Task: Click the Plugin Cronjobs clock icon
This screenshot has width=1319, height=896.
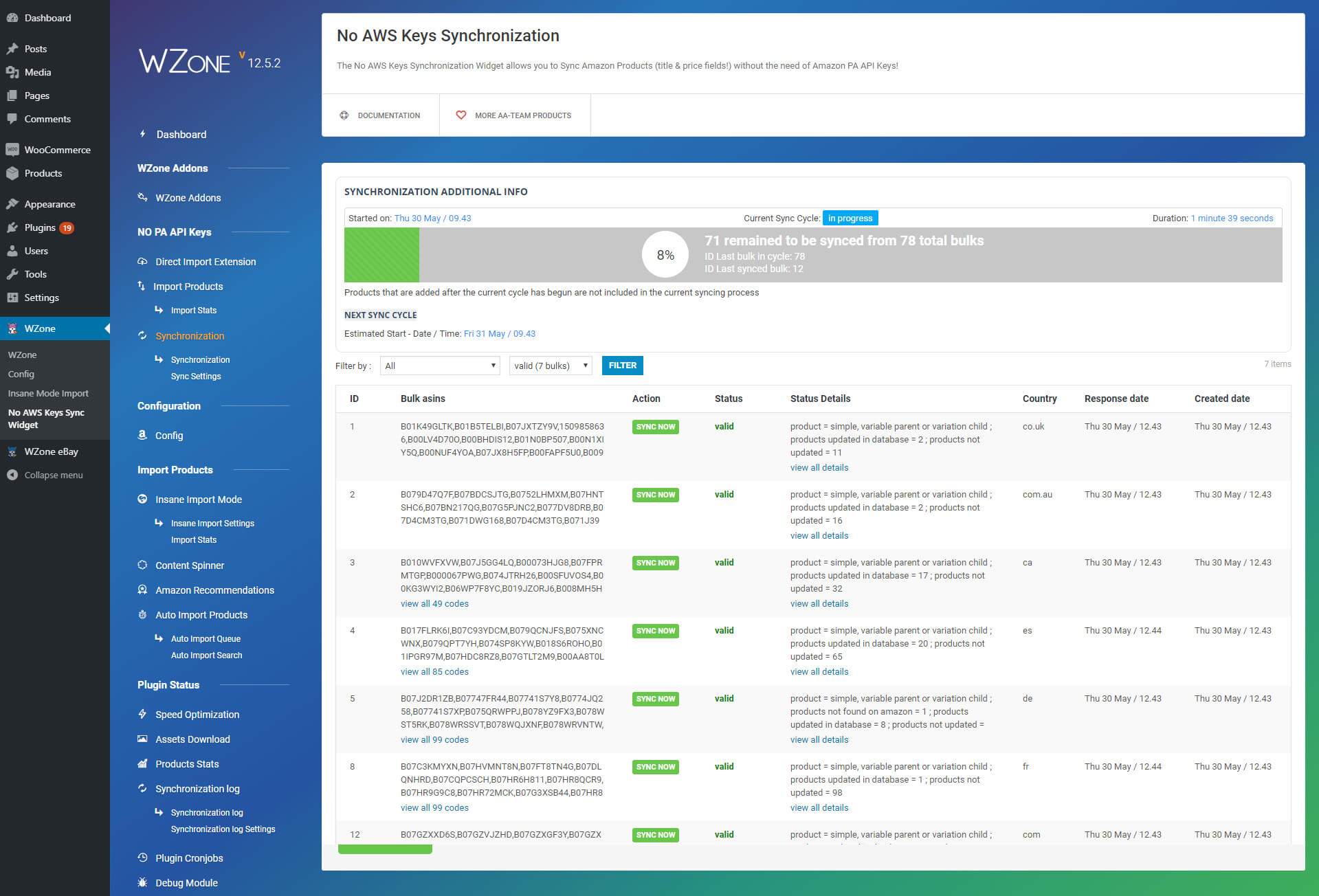Action: coord(142,858)
